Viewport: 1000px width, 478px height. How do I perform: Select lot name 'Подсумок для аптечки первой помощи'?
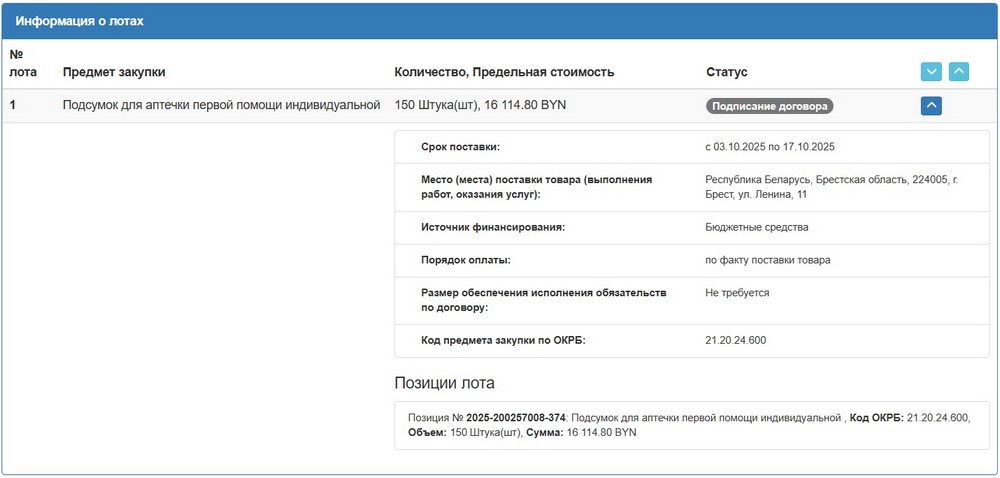pyautogui.click(x=221, y=105)
